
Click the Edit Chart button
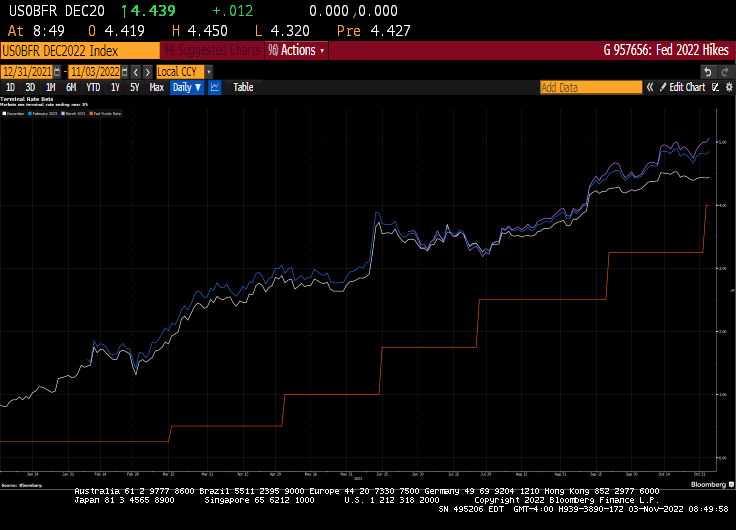pyautogui.click(x=687, y=87)
